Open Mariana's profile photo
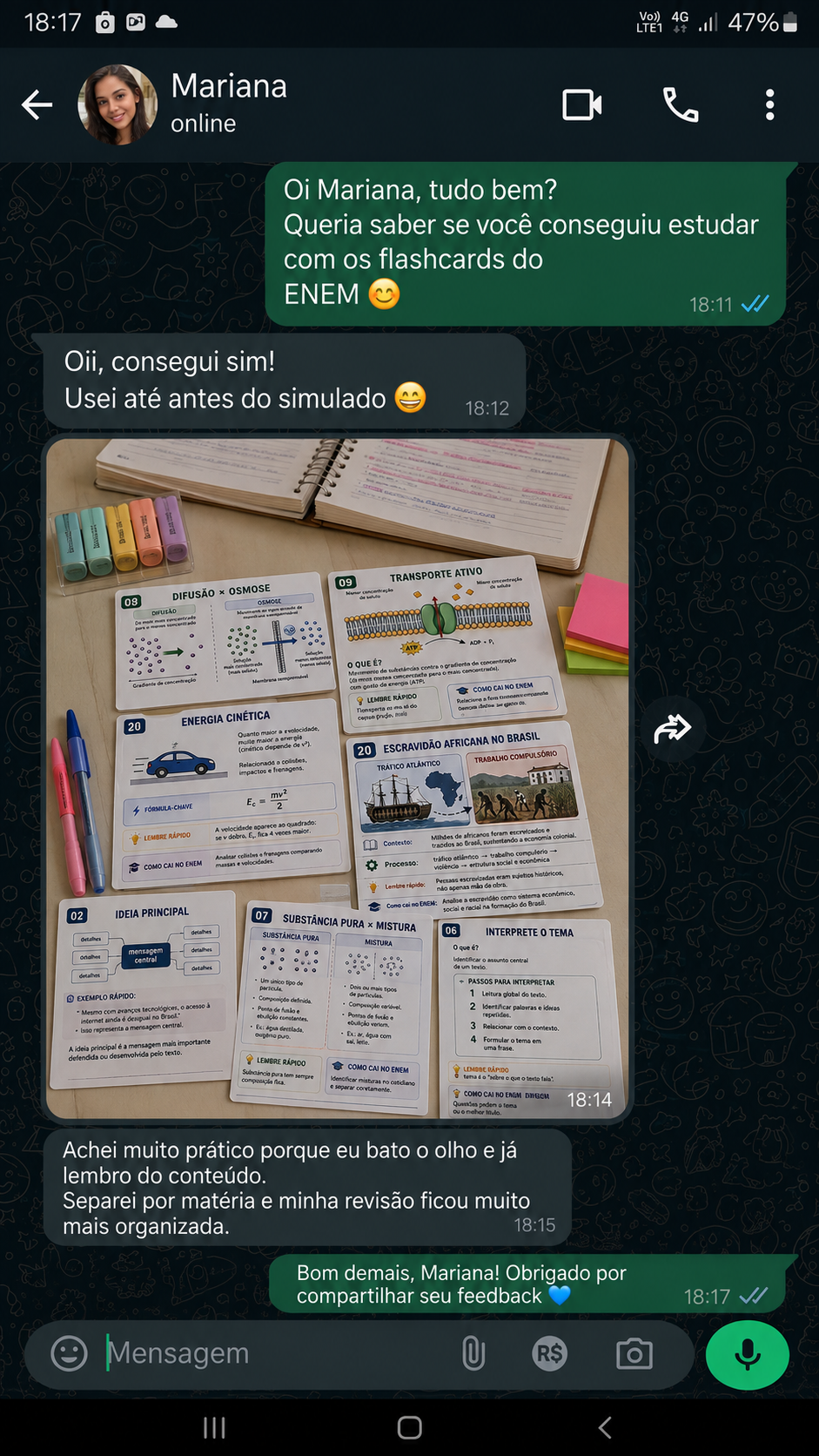 coord(117,104)
